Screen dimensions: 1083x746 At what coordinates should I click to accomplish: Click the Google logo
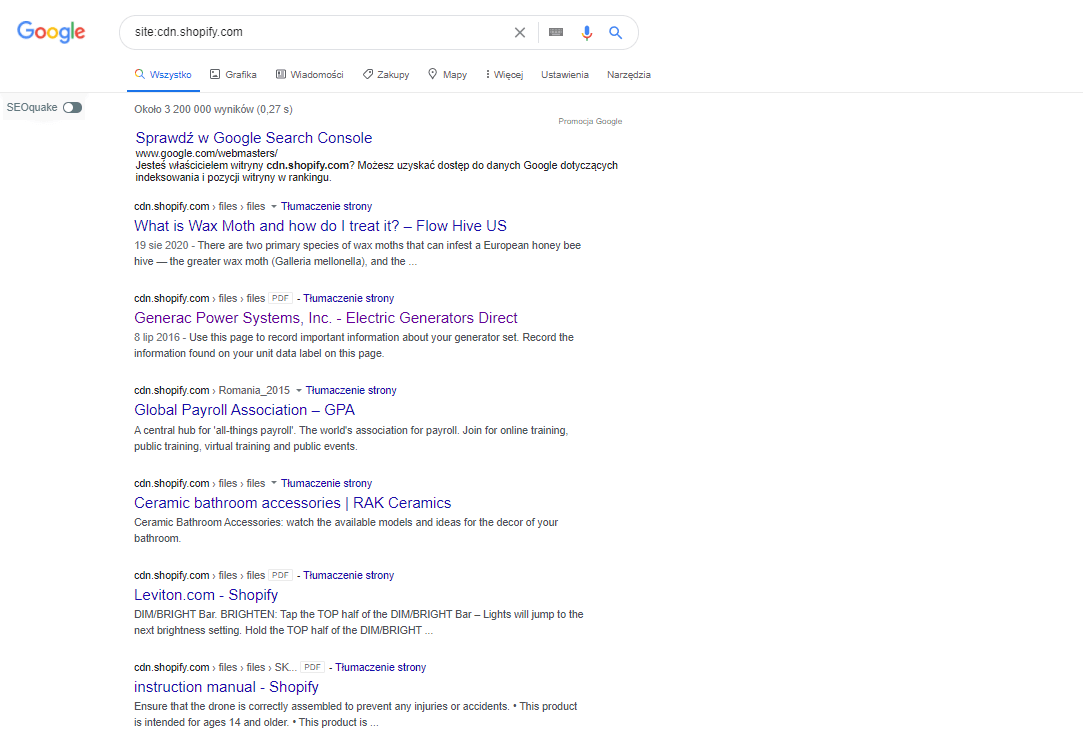tap(51, 32)
